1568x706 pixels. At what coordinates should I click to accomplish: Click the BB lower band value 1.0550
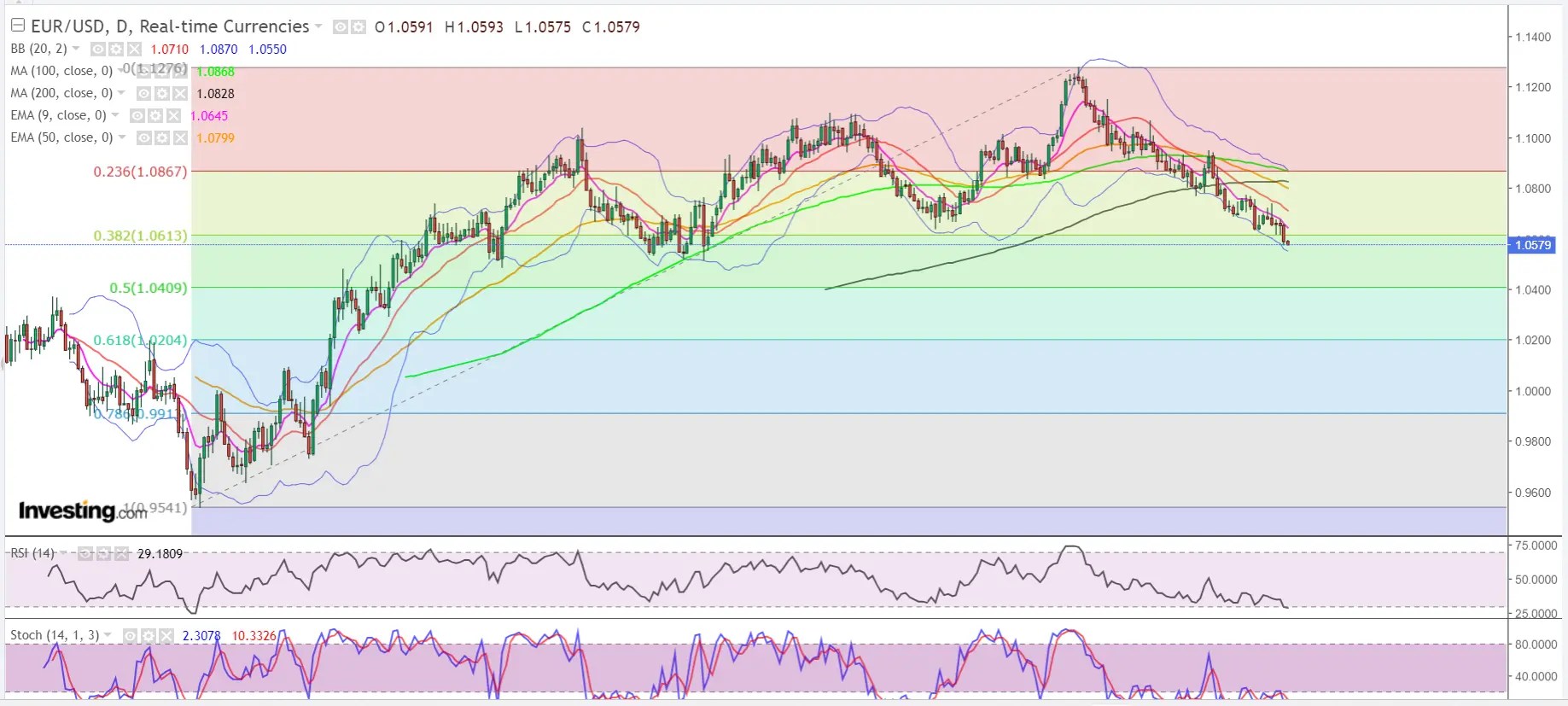[x=267, y=50]
